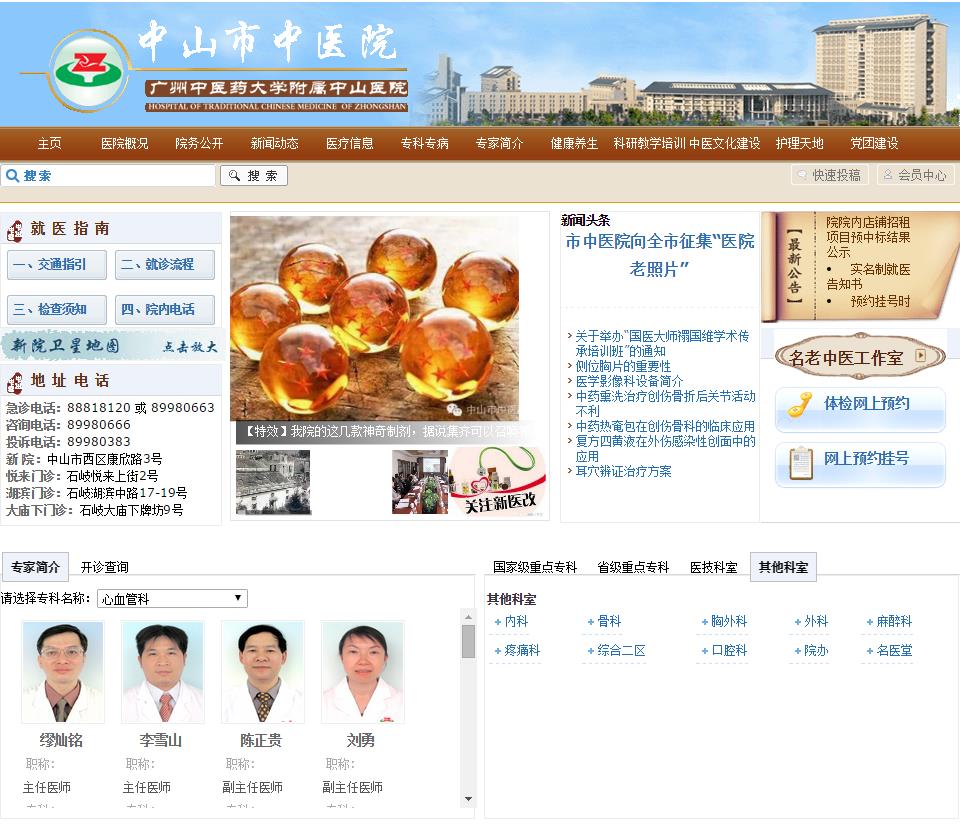Open the 专科专病 menu item
Viewport: 960px width, 829px height.
coord(424,143)
